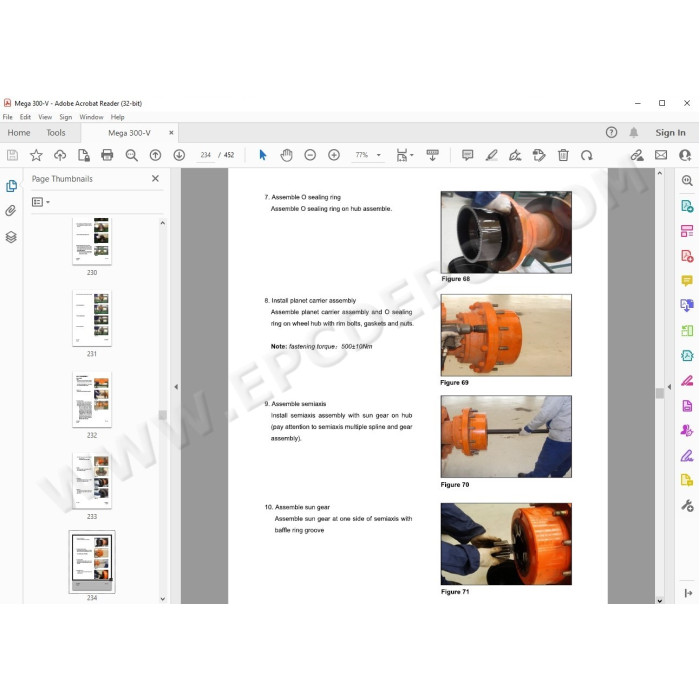Open the Layers panel icon
The width and height of the screenshot is (700, 700).
(11, 237)
